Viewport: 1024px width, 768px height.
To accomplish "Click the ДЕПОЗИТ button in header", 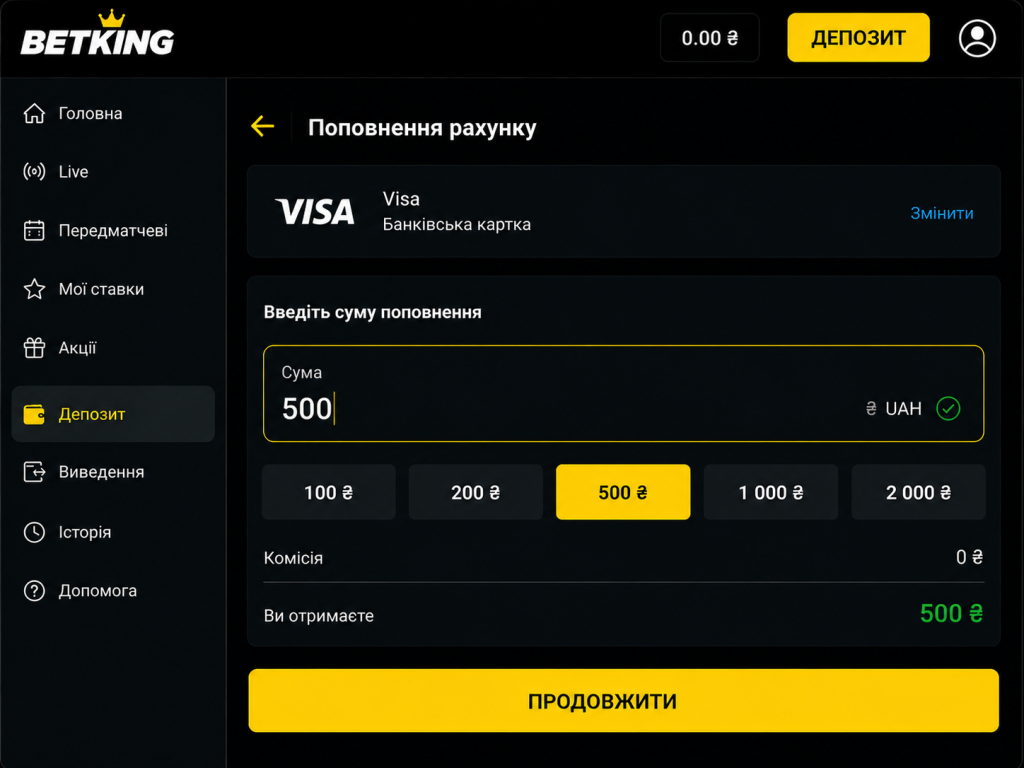I will [858, 38].
